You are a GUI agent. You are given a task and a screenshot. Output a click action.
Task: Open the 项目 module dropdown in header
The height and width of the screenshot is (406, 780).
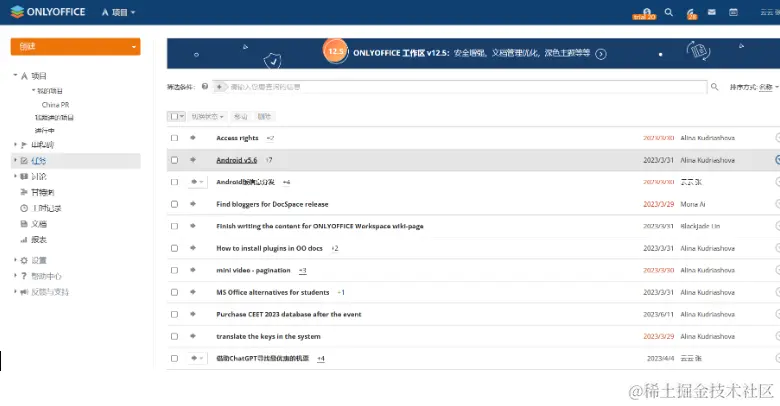pos(118,12)
